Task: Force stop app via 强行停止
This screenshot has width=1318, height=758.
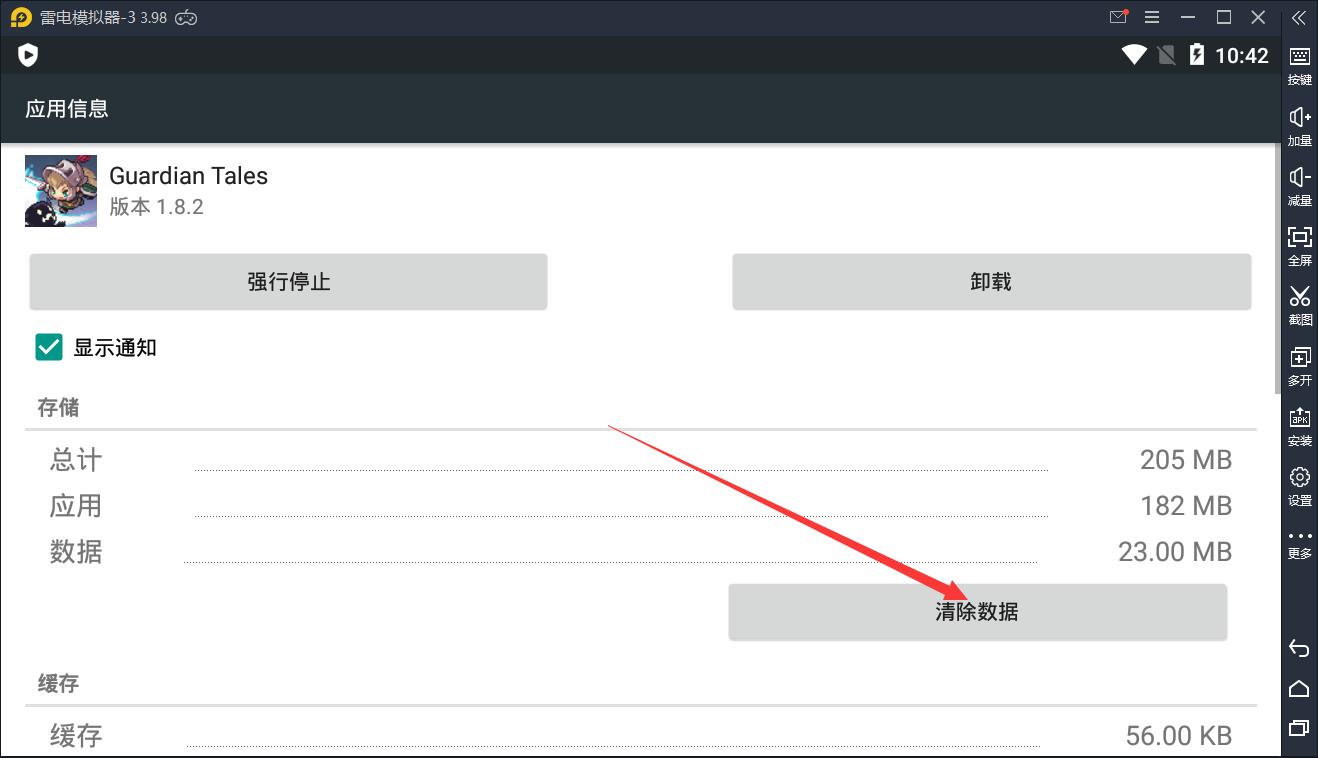Action: pyautogui.click(x=288, y=282)
